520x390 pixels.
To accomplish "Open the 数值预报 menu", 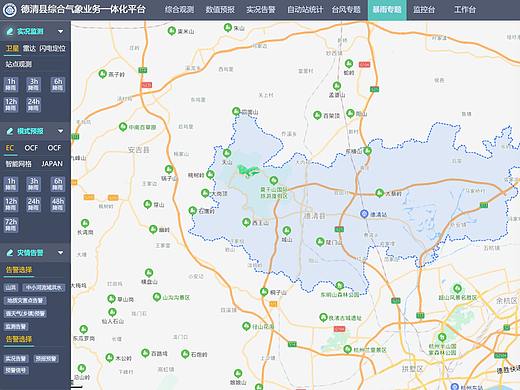I will click(220, 10).
